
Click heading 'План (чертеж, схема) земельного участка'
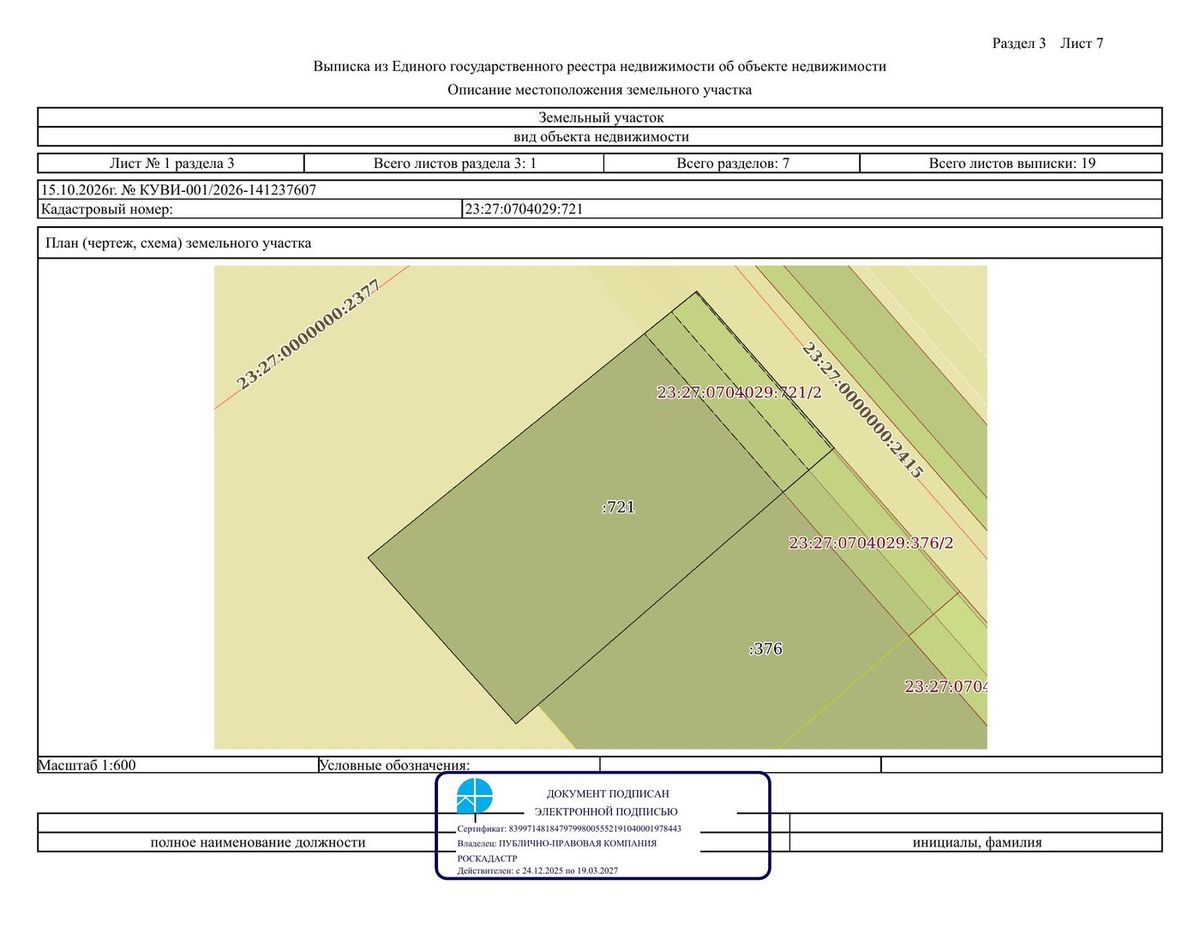point(176,243)
